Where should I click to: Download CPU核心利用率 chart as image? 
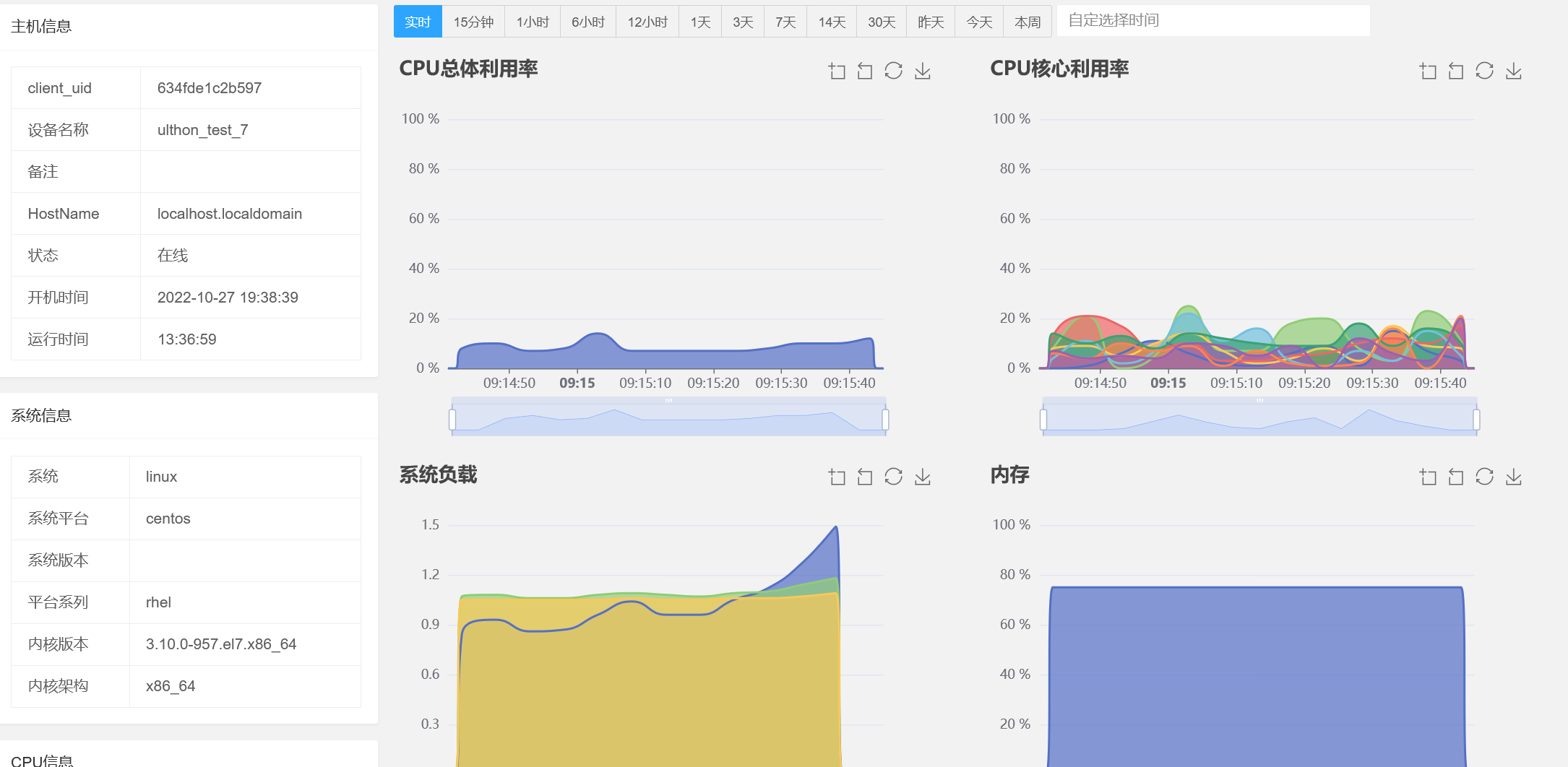click(x=1514, y=71)
